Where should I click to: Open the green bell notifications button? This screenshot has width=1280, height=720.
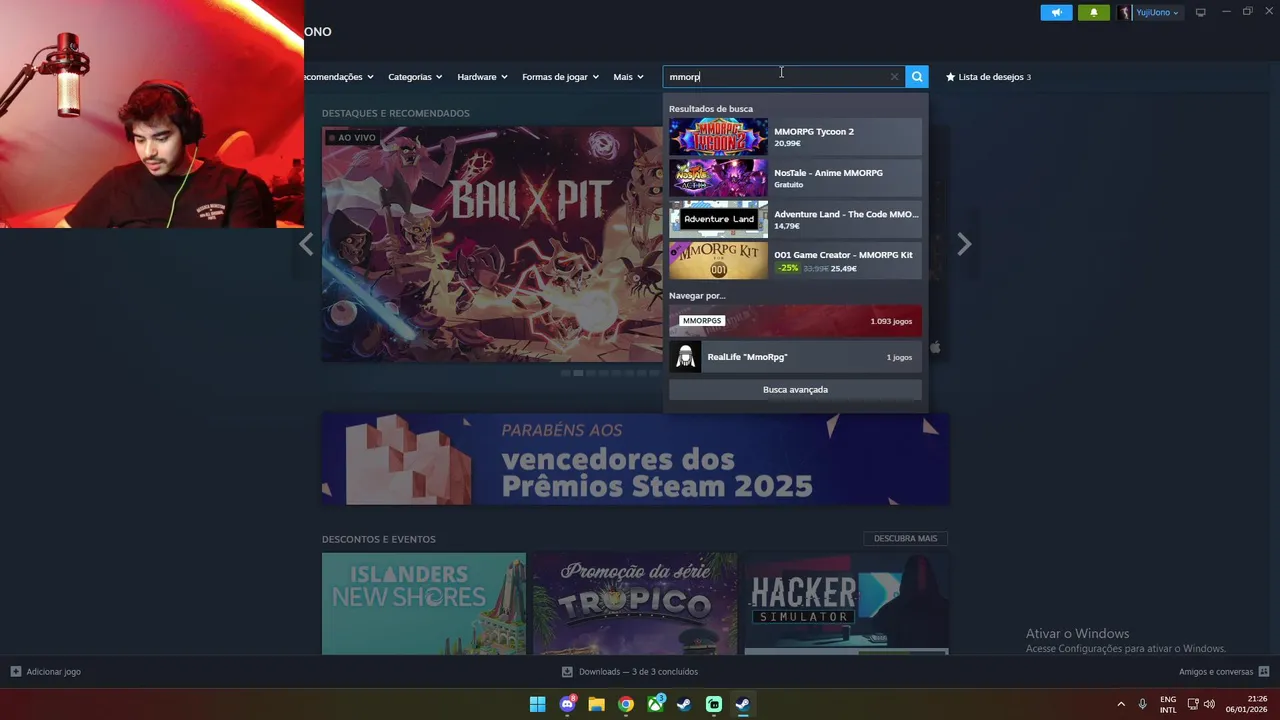(x=1093, y=13)
